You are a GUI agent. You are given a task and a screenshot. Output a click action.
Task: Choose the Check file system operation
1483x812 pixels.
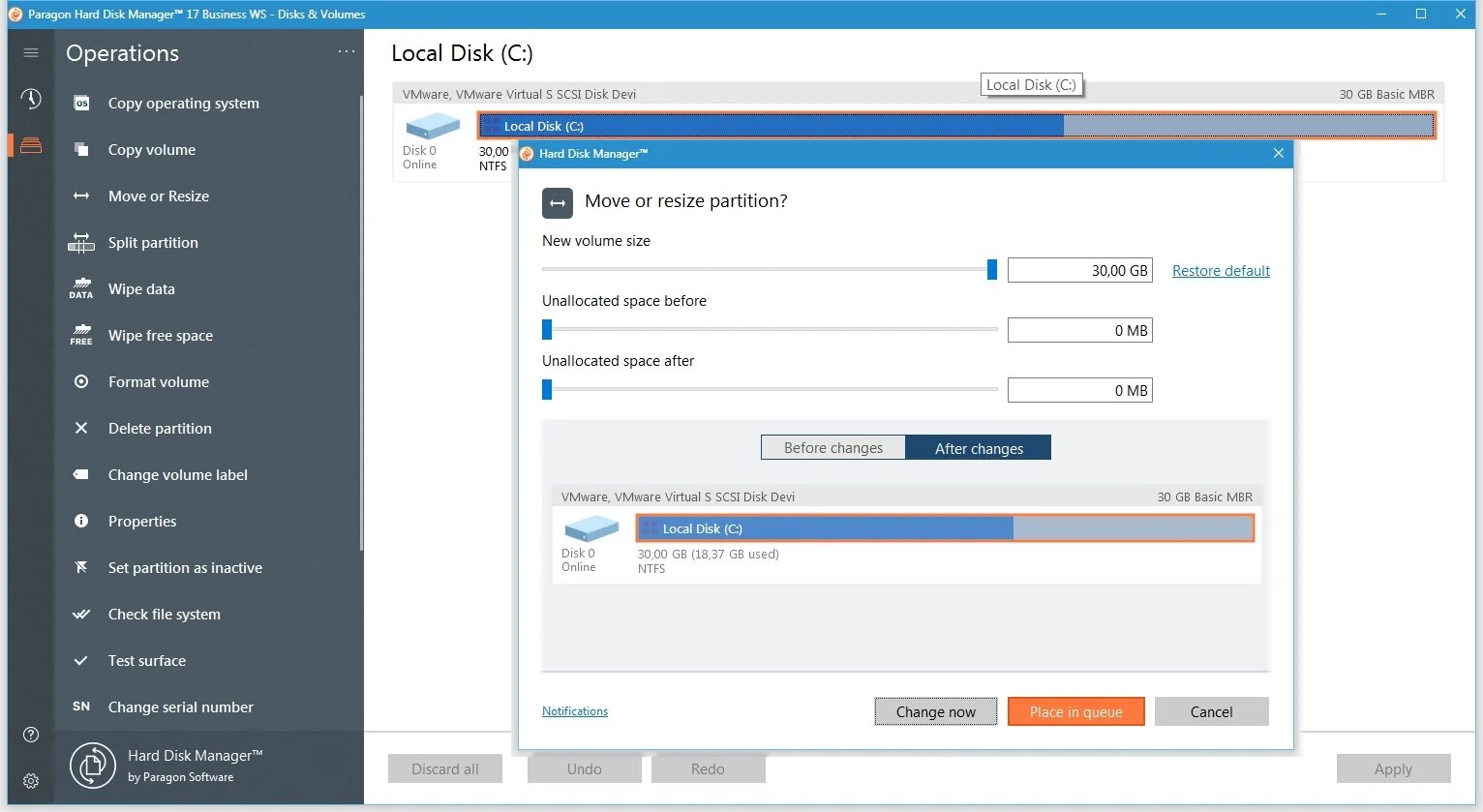tap(165, 615)
